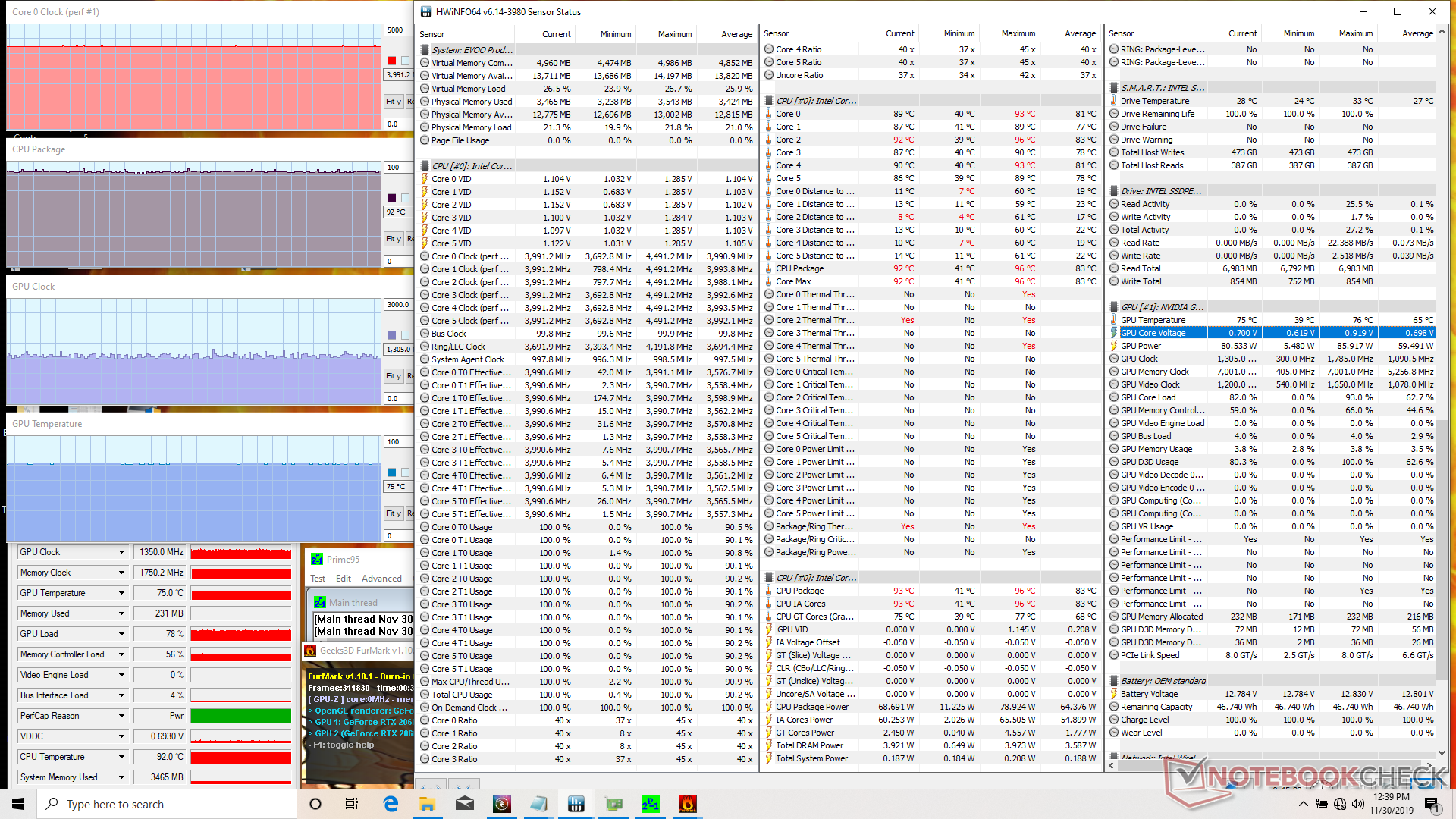The height and width of the screenshot is (819, 1456).
Task: Click Fit y in GPU Temperature graph
Action: (x=394, y=513)
